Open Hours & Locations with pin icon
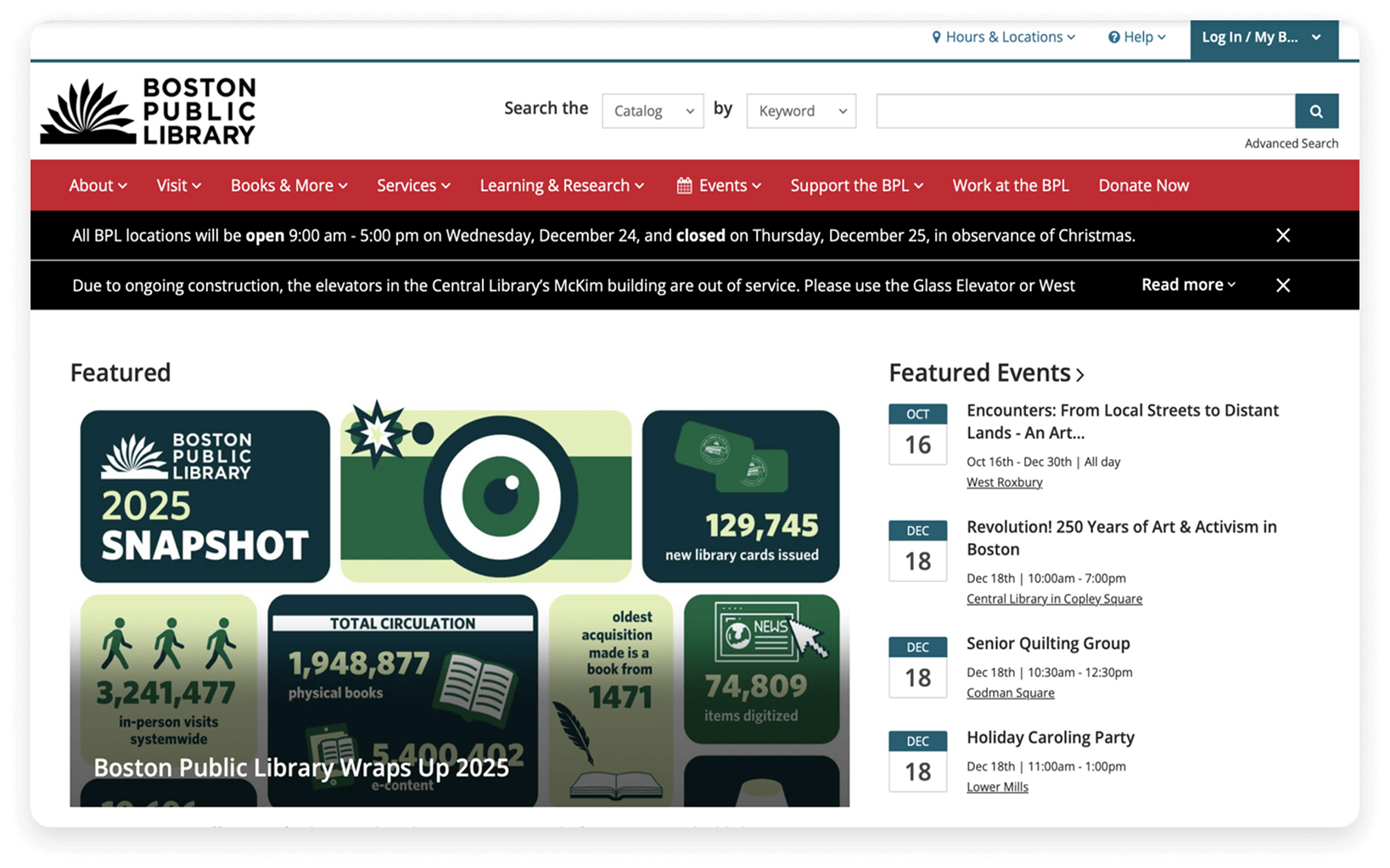 pos(1003,37)
